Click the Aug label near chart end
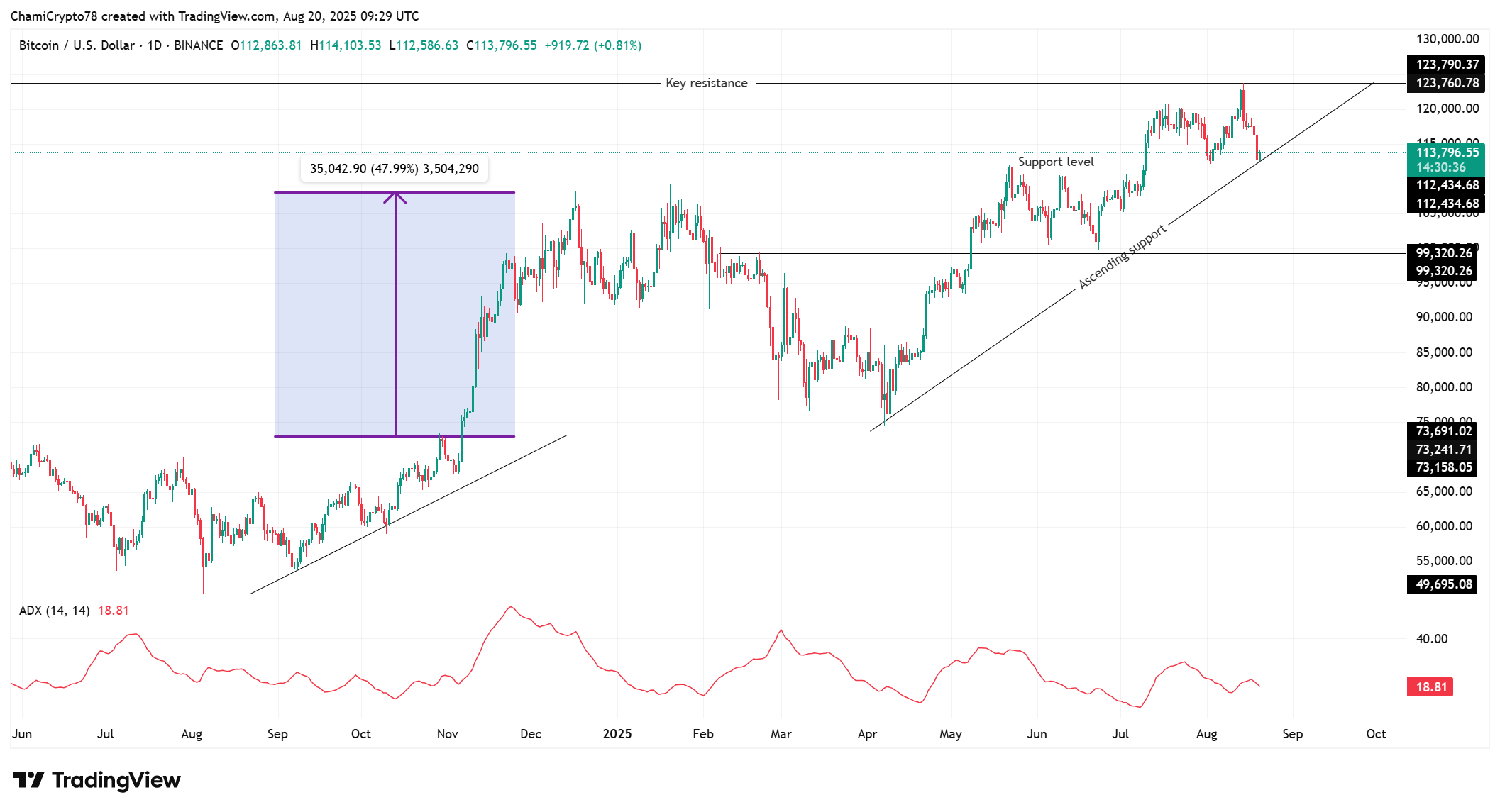Viewport: 1500px width, 812px height. coord(1206,734)
